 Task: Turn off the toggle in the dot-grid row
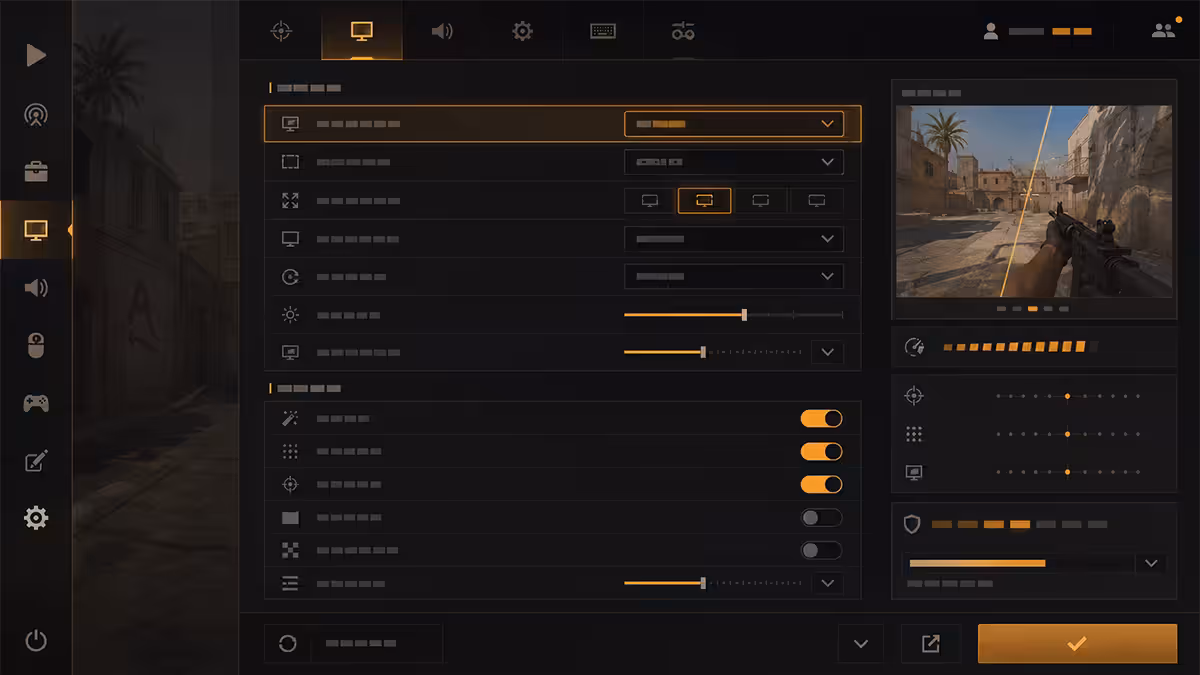point(821,452)
